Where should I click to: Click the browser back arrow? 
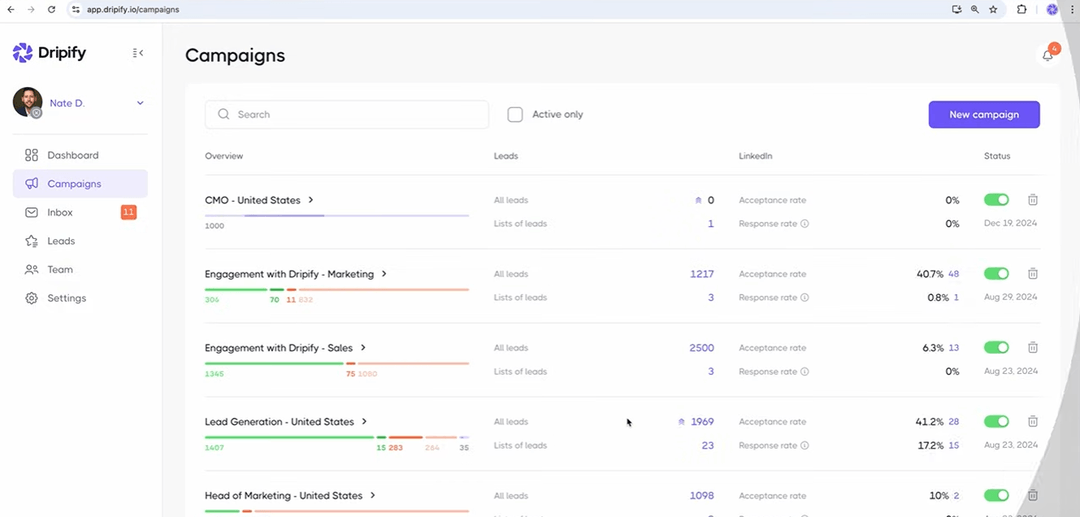coord(10,10)
